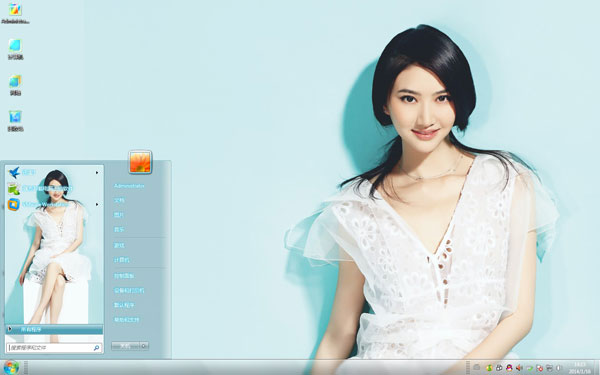Open Help and Support (帮助和支持)

[x=126, y=320]
